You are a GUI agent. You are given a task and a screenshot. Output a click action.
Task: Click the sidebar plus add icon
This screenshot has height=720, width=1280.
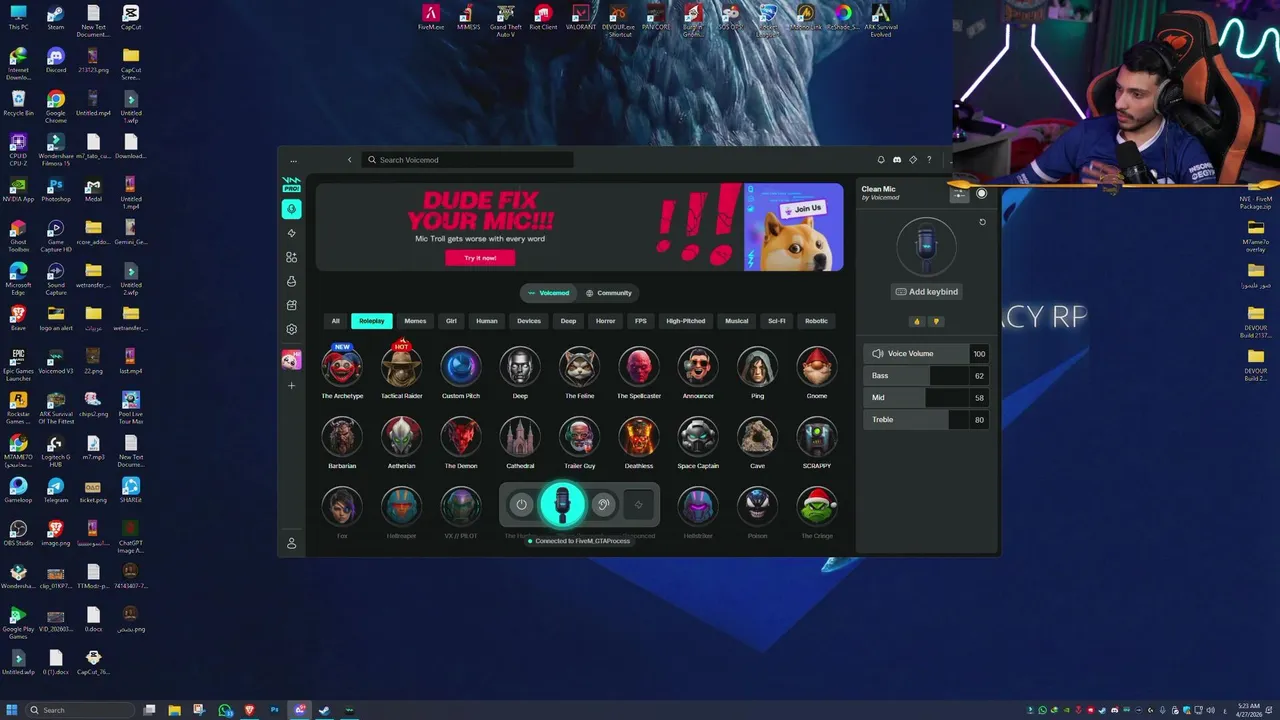(291, 385)
